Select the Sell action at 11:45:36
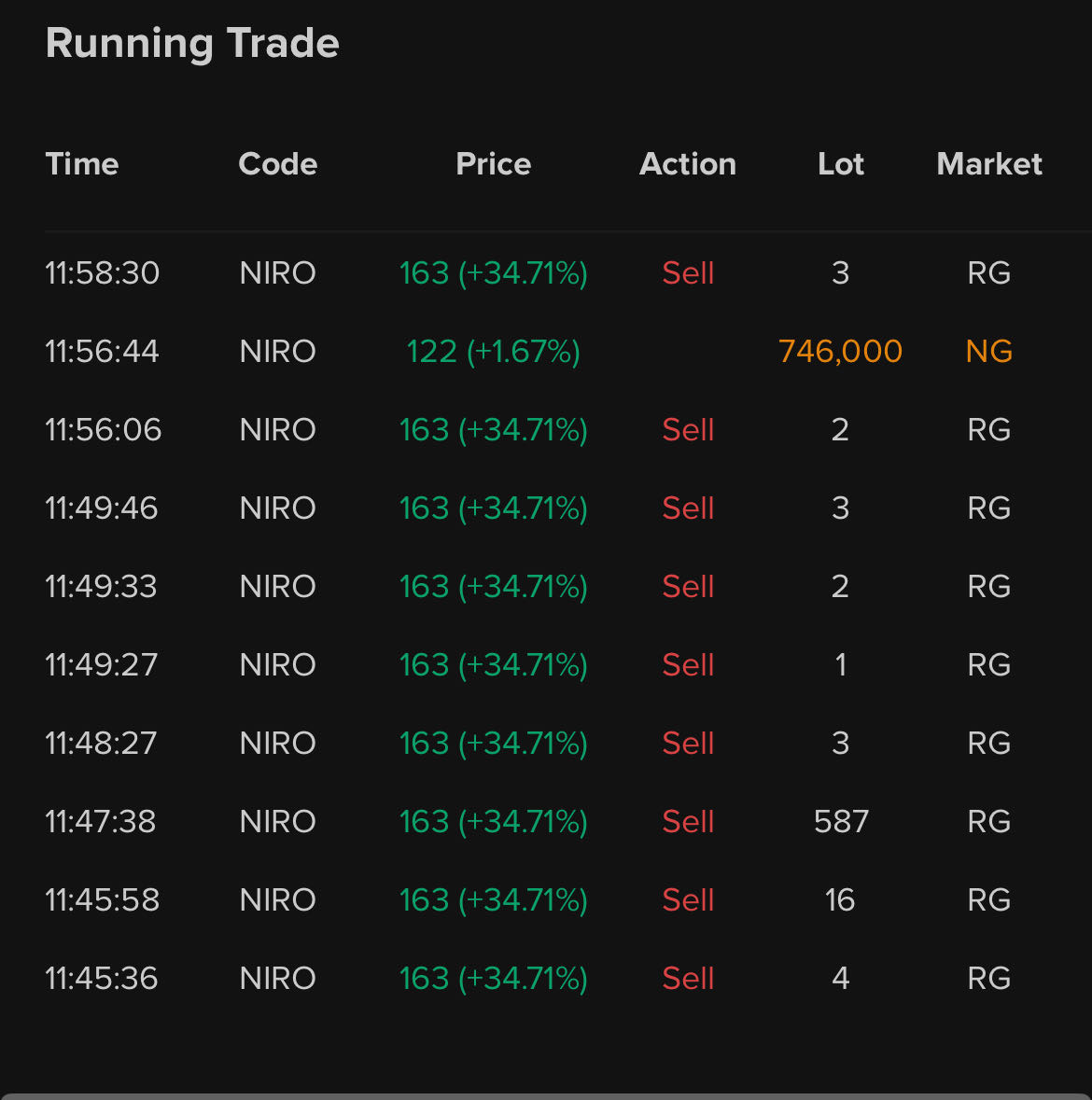1092x1100 pixels. click(x=687, y=978)
